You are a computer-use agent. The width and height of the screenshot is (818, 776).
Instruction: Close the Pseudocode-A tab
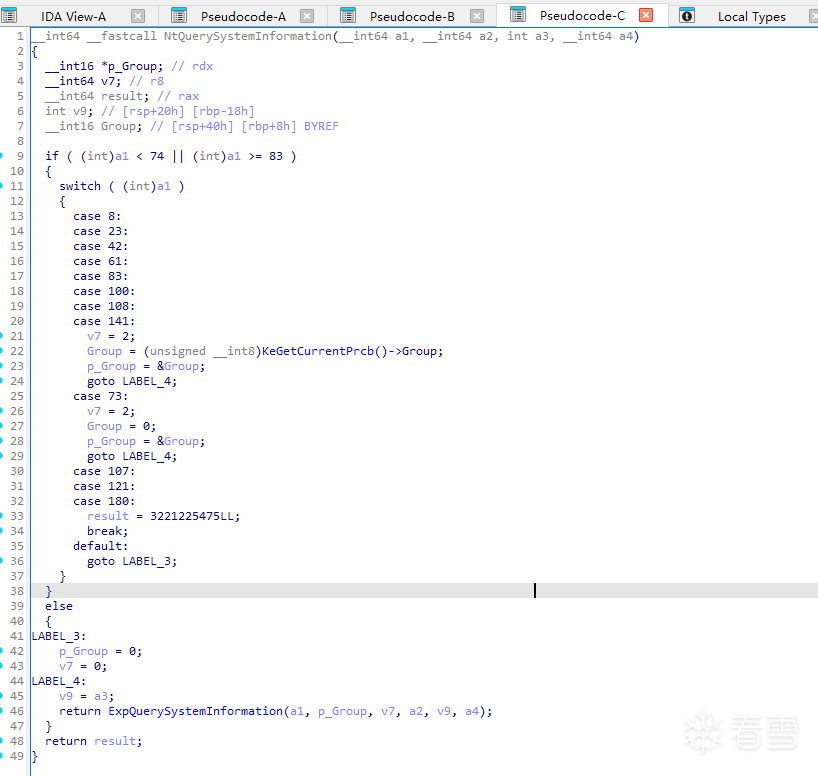click(307, 16)
